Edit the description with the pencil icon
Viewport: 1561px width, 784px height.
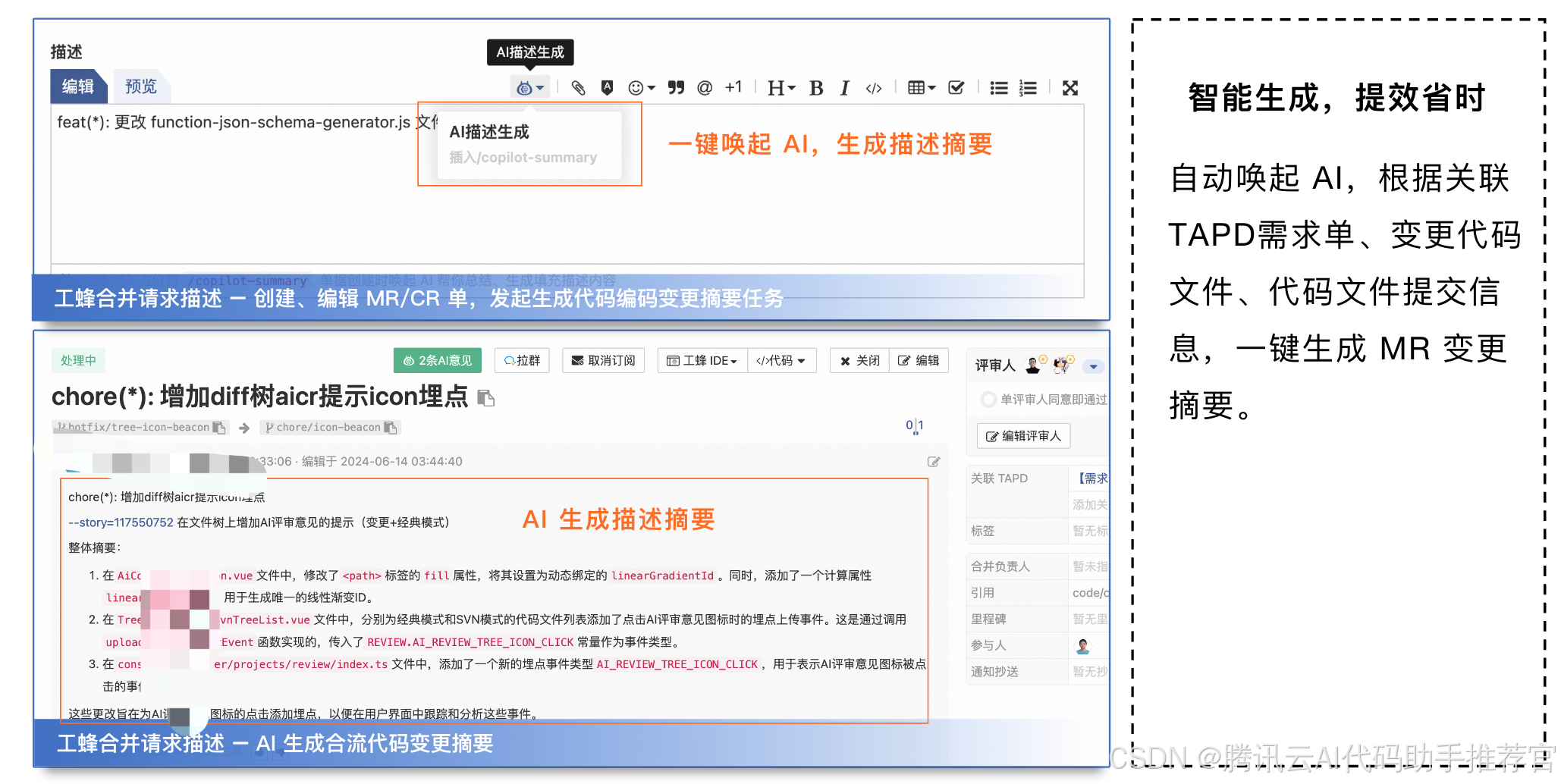(934, 462)
